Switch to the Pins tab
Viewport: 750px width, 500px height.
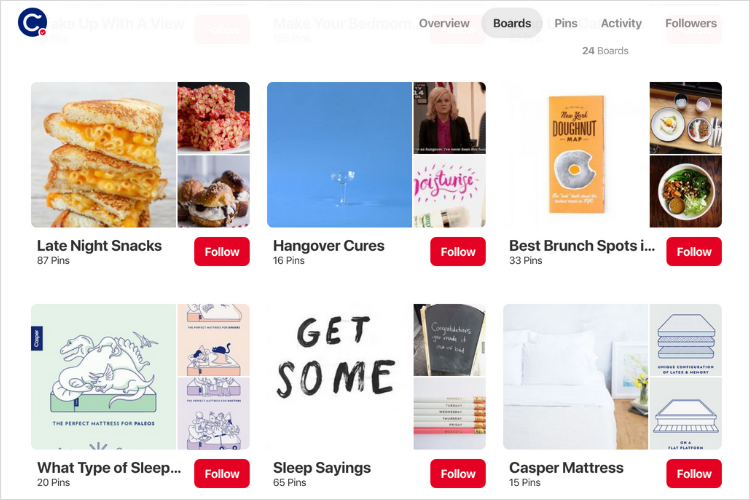tap(565, 23)
